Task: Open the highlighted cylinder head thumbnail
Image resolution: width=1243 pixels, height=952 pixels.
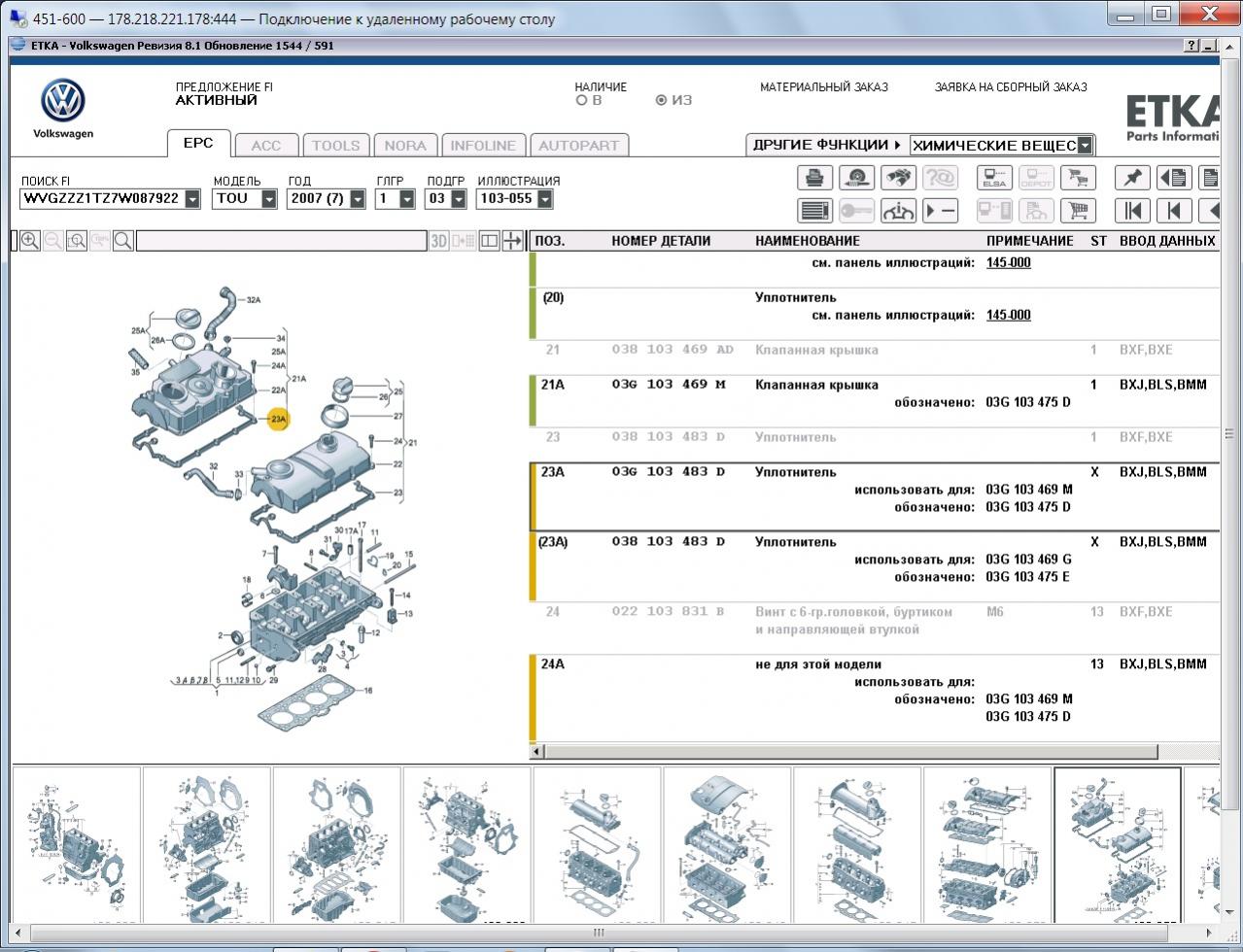Action: pos(1118,844)
